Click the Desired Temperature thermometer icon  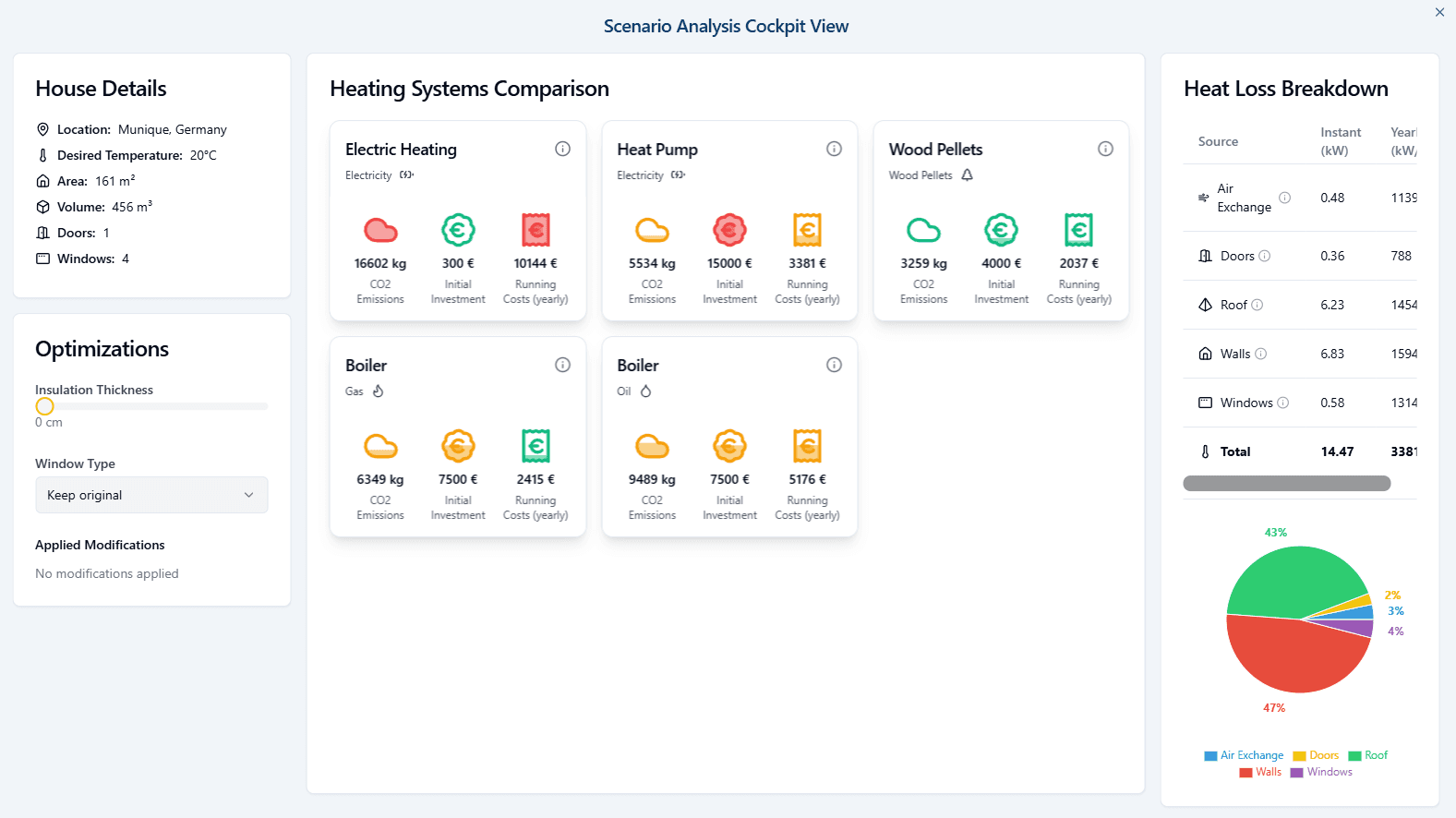tap(42, 155)
